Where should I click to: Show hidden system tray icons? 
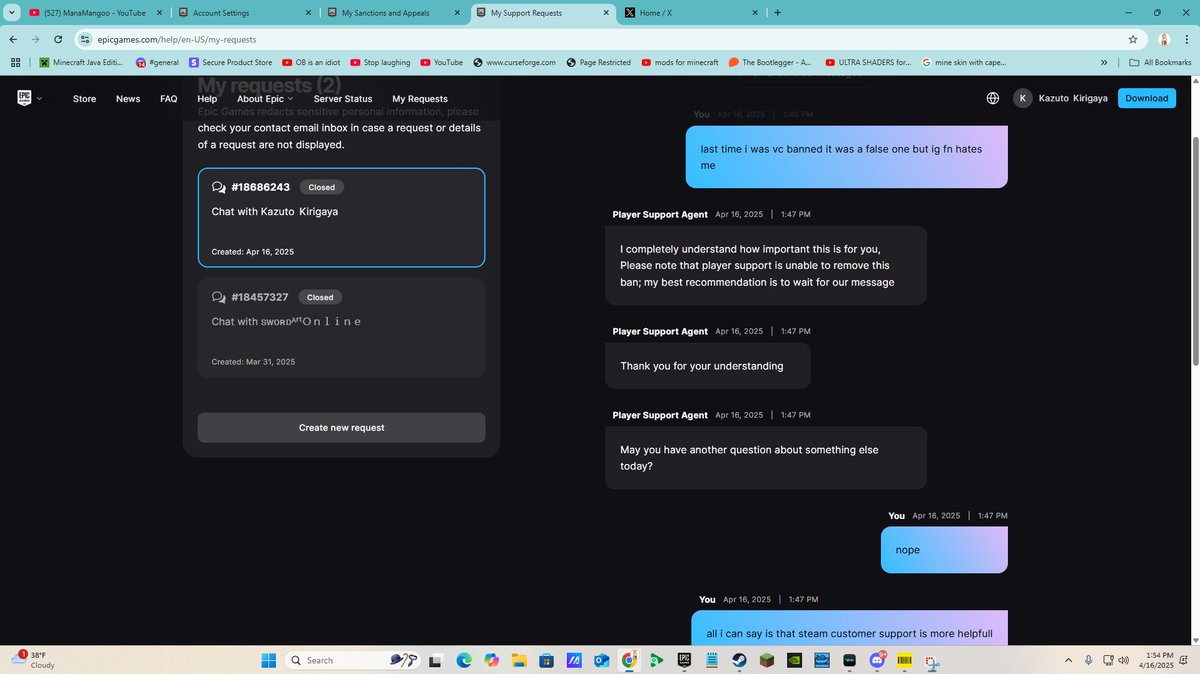[1068, 660]
